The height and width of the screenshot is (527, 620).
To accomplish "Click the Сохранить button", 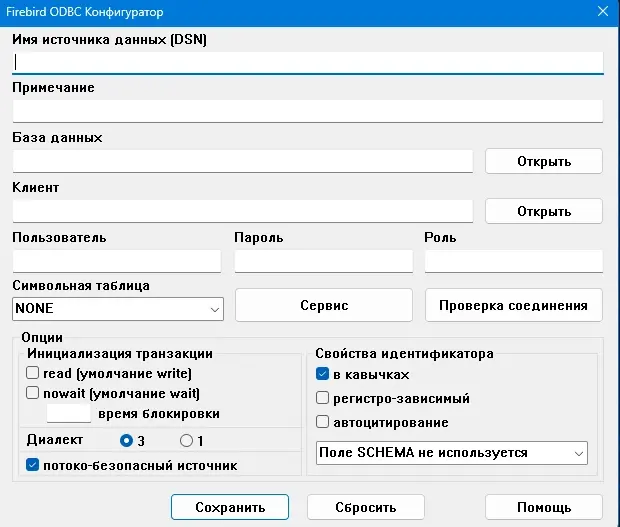I will point(230,507).
